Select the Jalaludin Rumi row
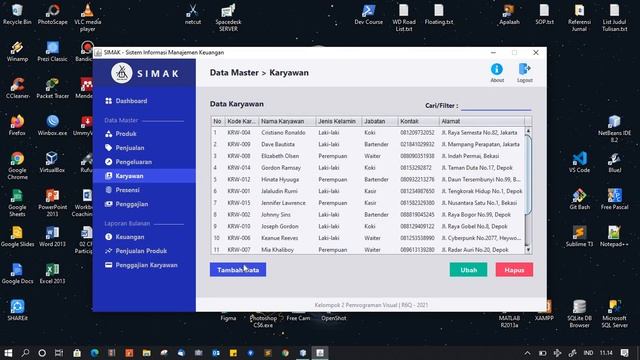The image size is (640, 360). 368,191
